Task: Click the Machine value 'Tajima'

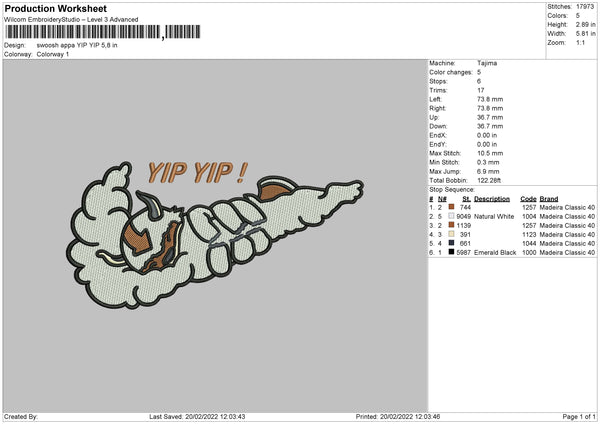Action: click(x=487, y=63)
